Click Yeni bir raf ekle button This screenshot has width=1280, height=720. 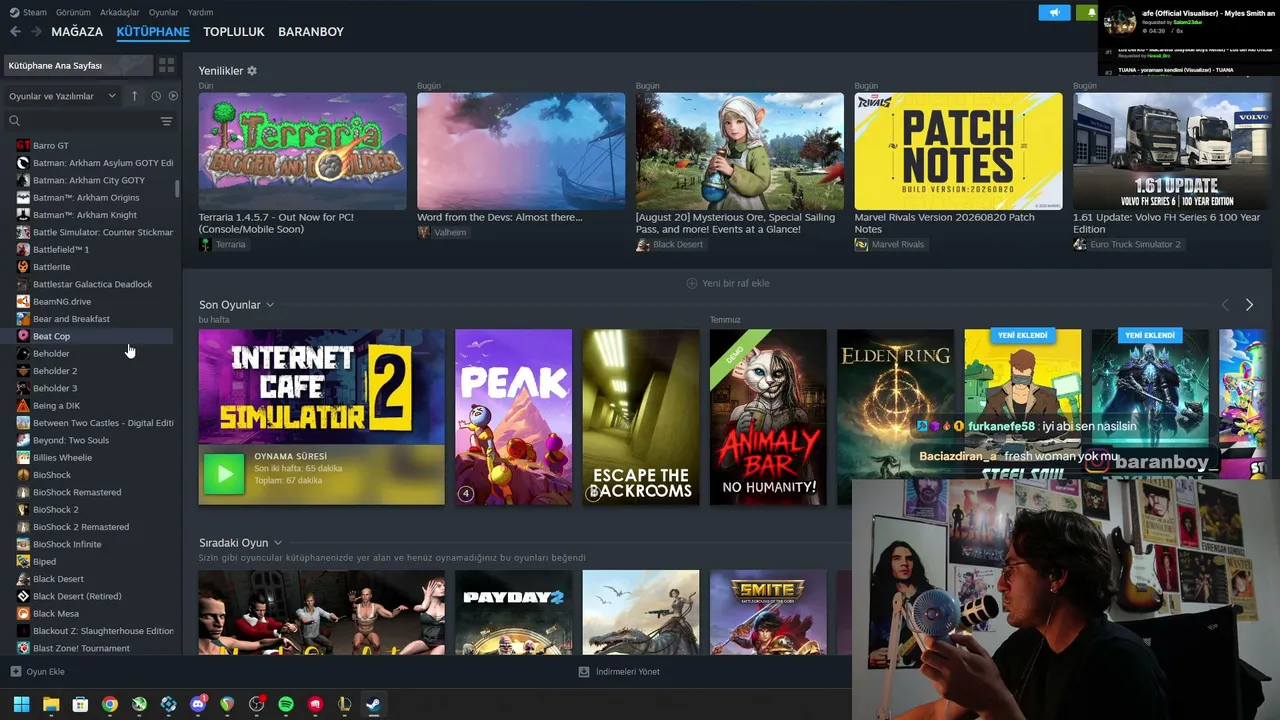(x=728, y=283)
